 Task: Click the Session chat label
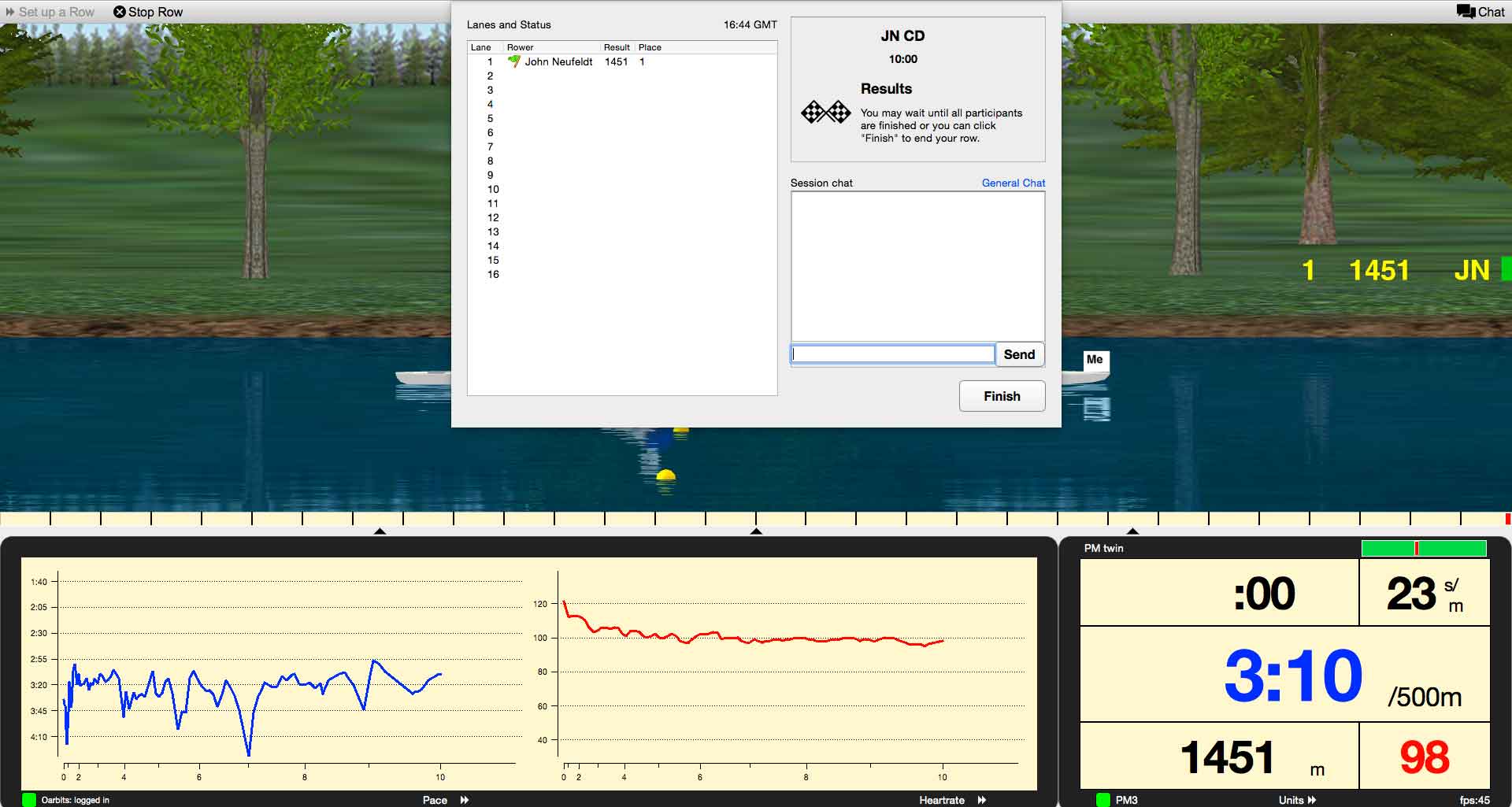click(821, 183)
